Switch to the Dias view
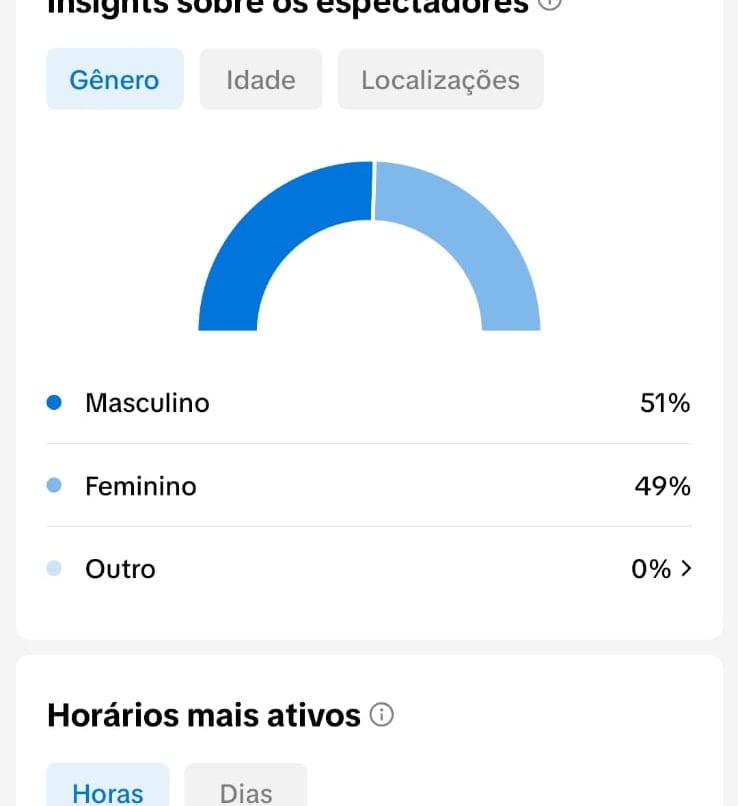The width and height of the screenshot is (738, 806). (x=246, y=786)
